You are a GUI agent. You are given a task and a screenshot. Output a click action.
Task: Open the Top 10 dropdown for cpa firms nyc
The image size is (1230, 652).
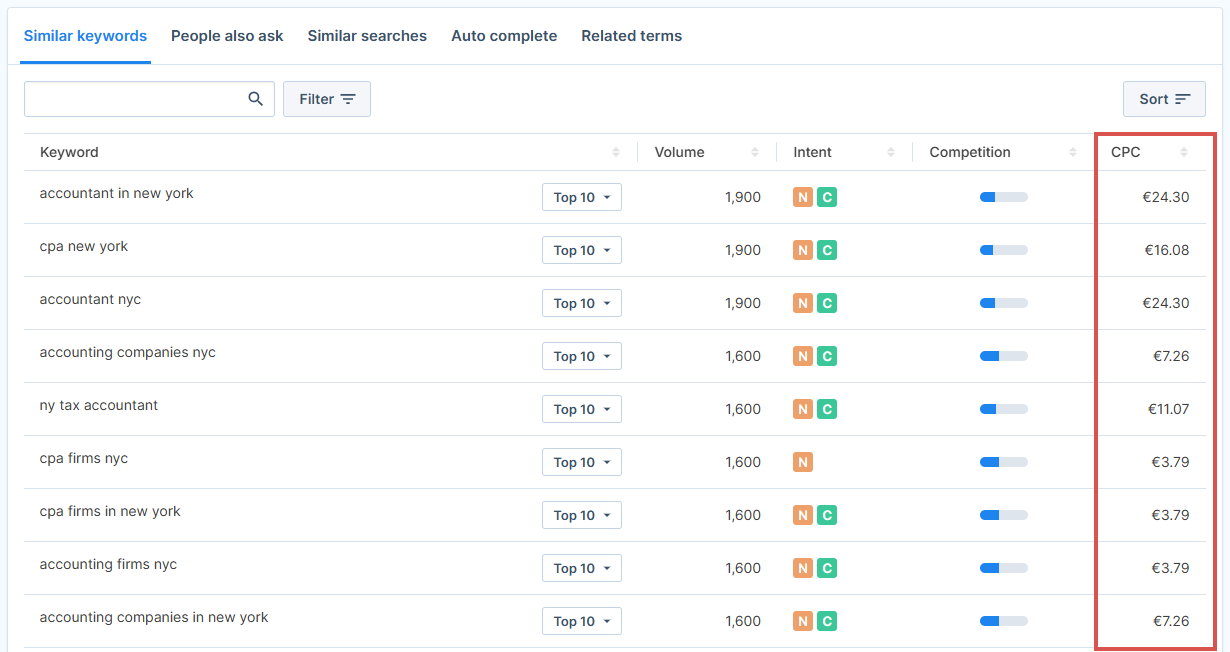coord(582,462)
